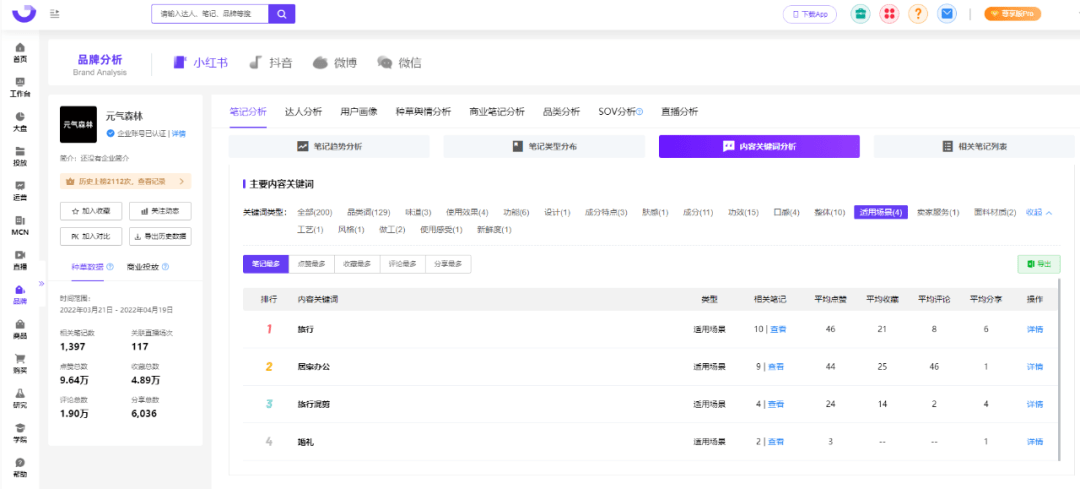Switch to the 达人分析 tab

[x=303, y=111]
